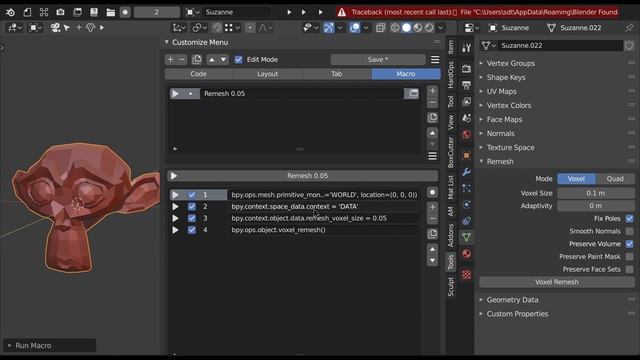
Task: Open the Active Tool settings properties tab
Action: [x=466, y=48]
